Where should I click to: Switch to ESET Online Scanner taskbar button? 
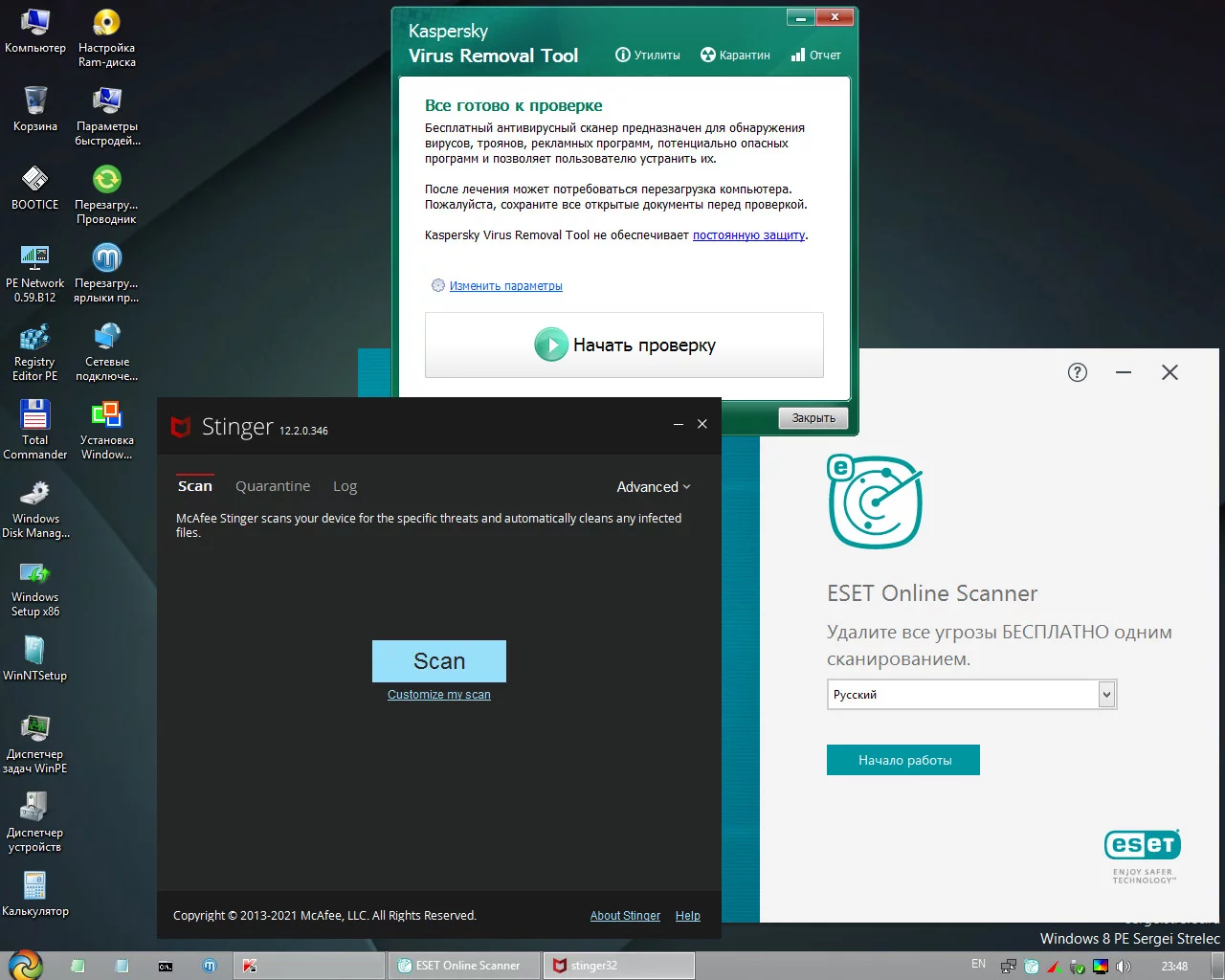click(465, 966)
